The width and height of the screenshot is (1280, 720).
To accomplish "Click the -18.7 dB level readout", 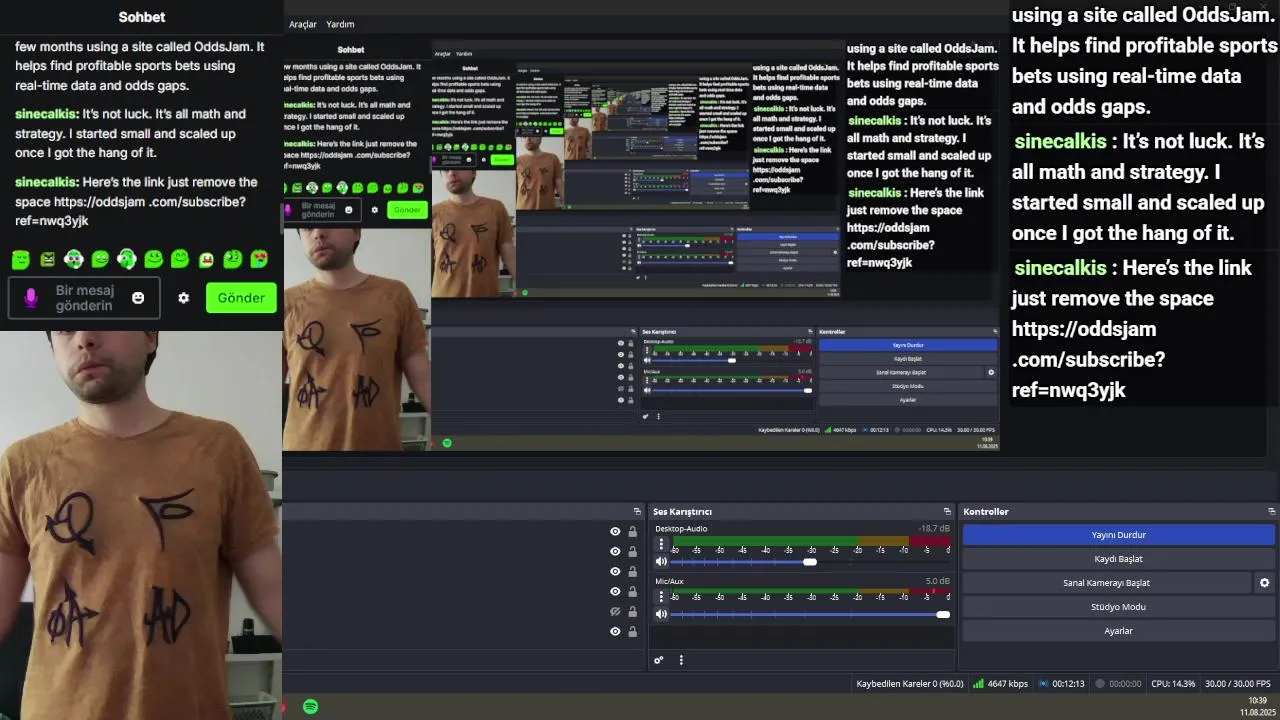I will [x=934, y=528].
